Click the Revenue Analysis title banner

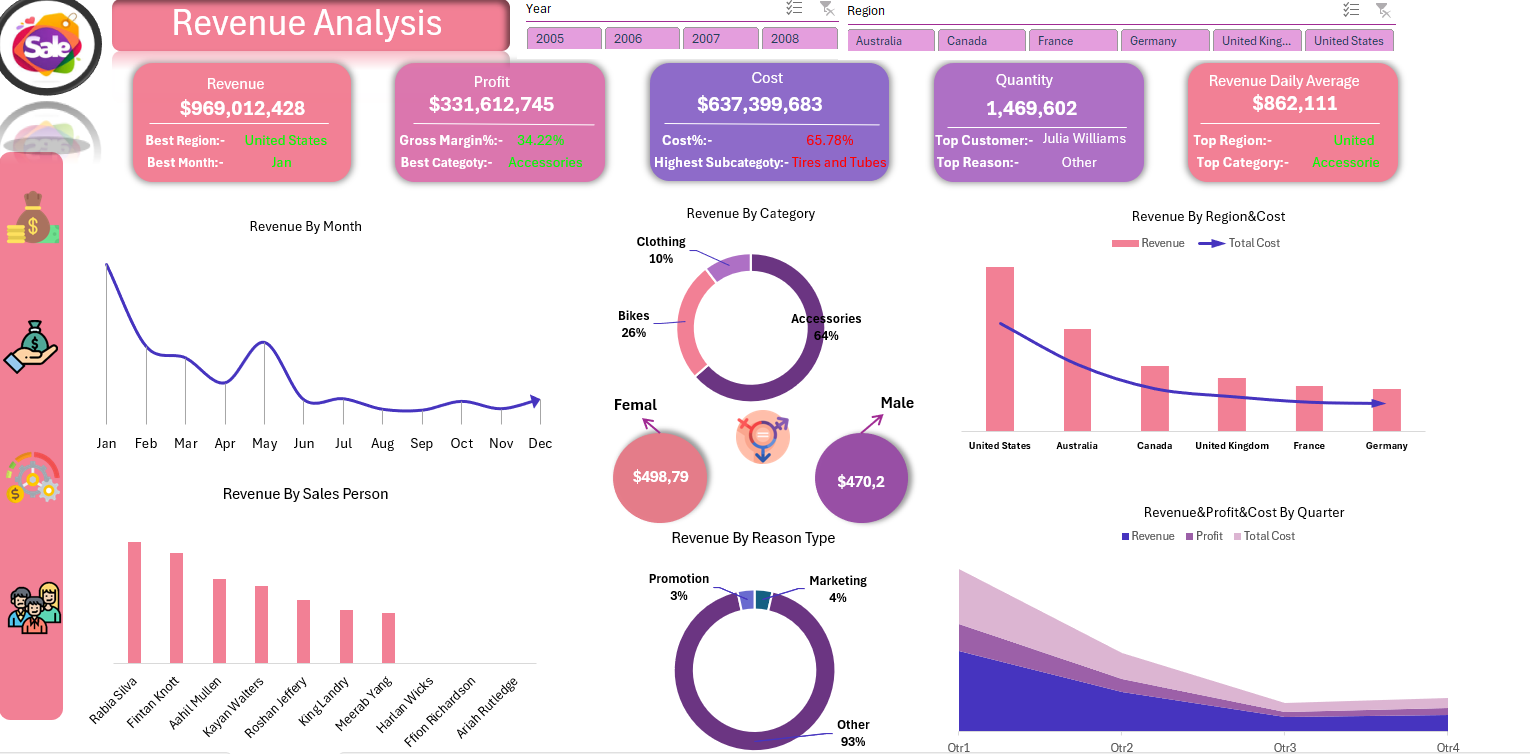[309, 25]
